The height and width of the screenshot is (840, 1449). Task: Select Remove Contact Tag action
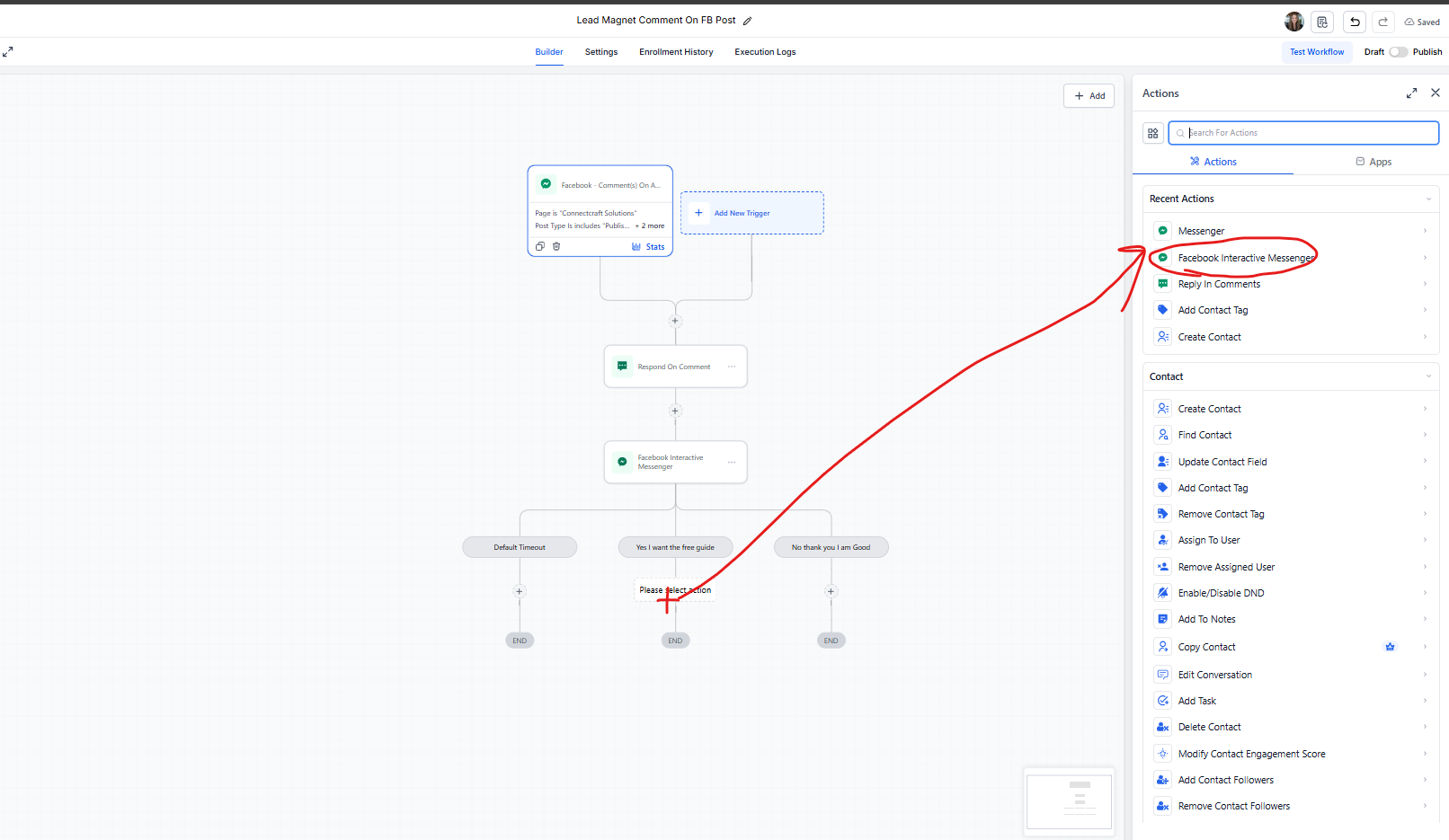[x=1291, y=514]
